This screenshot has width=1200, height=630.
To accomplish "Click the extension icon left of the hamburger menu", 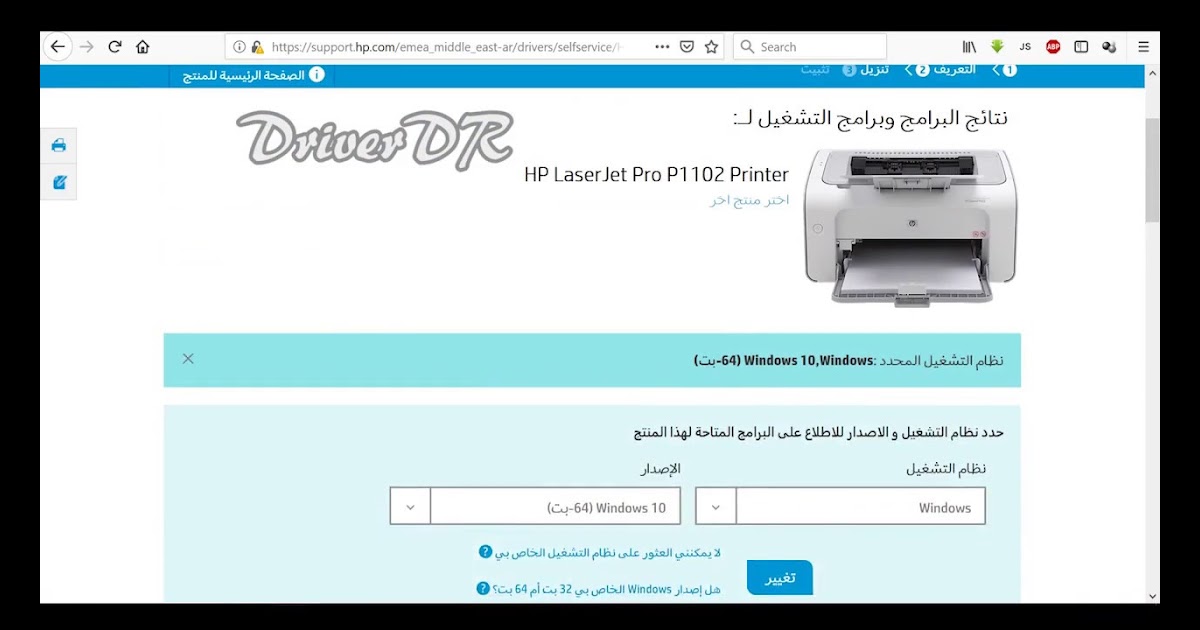I will coord(1109,47).
